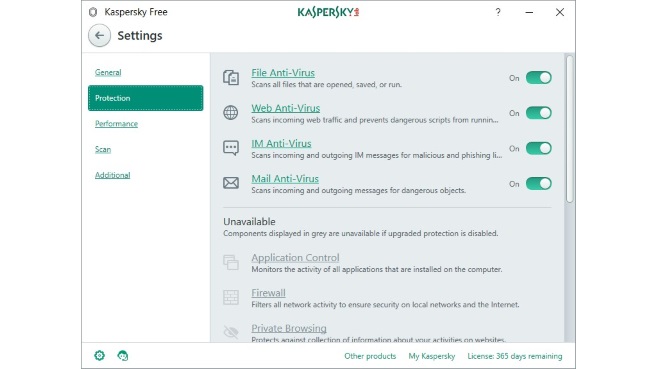Click the File Anti-Virus document icon
The height and width of the screenshot is (369, 657).
pyautogui.click(x=231, y=78)
